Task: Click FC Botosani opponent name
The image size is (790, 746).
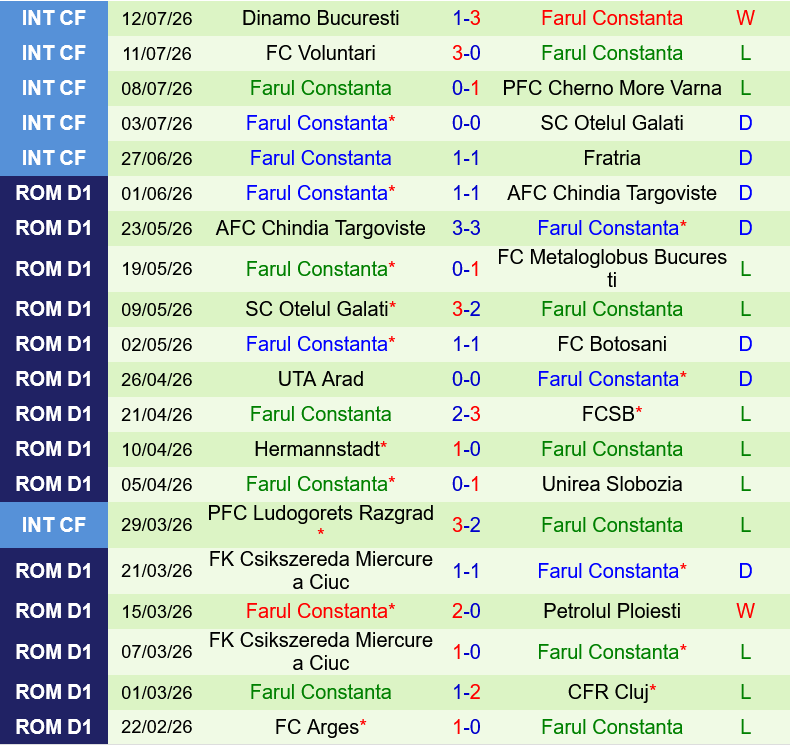Action: coord(612,344)
